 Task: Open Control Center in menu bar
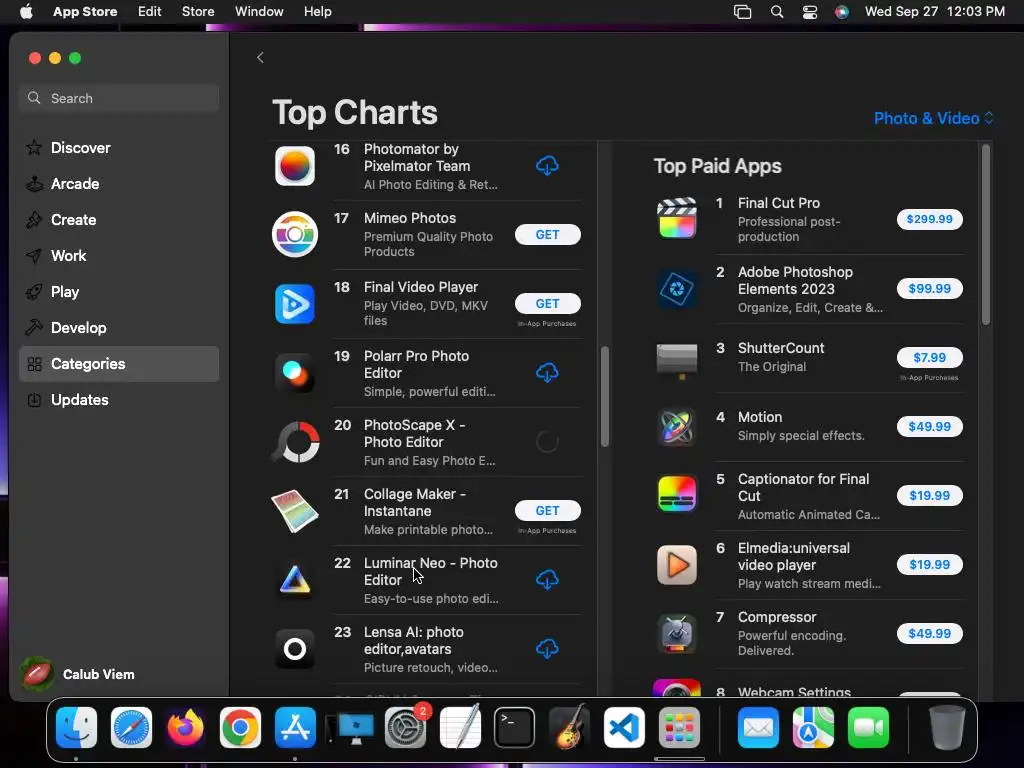click(x=810, y=12)
